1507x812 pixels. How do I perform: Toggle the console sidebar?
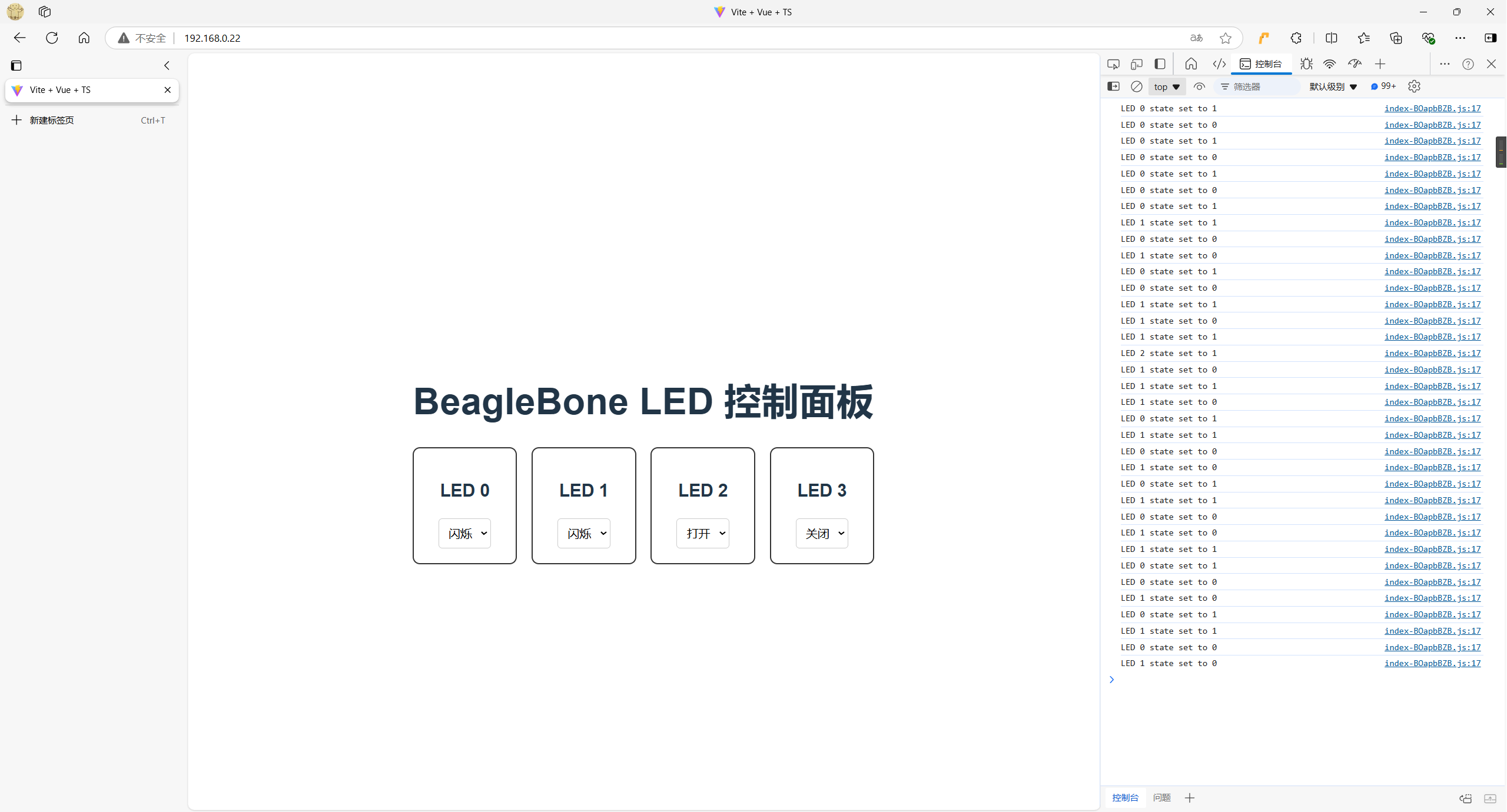1113,86
